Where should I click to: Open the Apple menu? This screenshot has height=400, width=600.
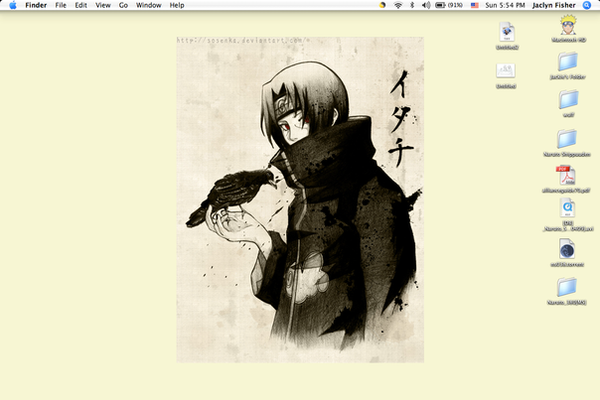coord(13,5)
